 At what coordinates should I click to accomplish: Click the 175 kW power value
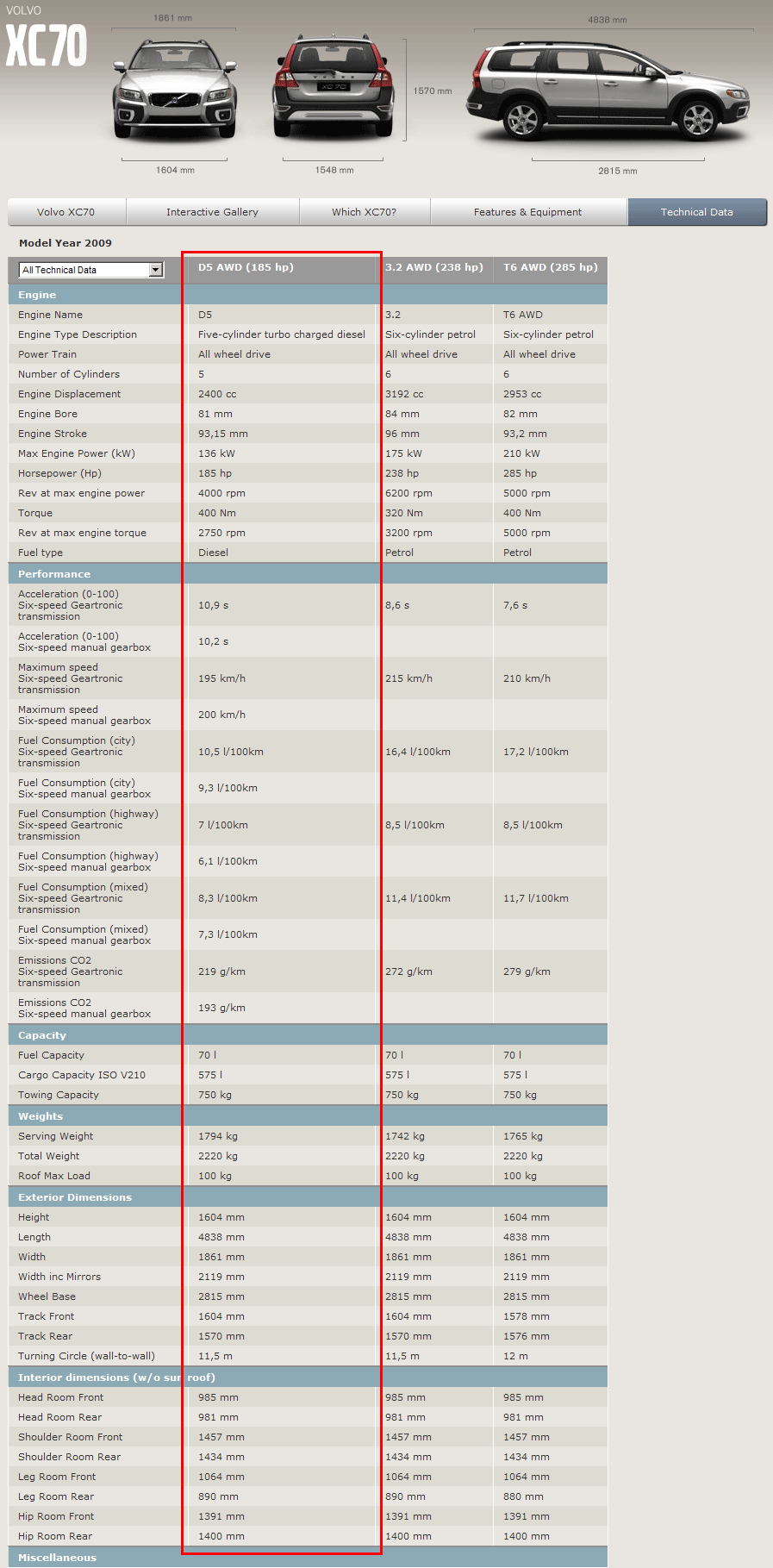pyautogui.click(x=403, y=453)
